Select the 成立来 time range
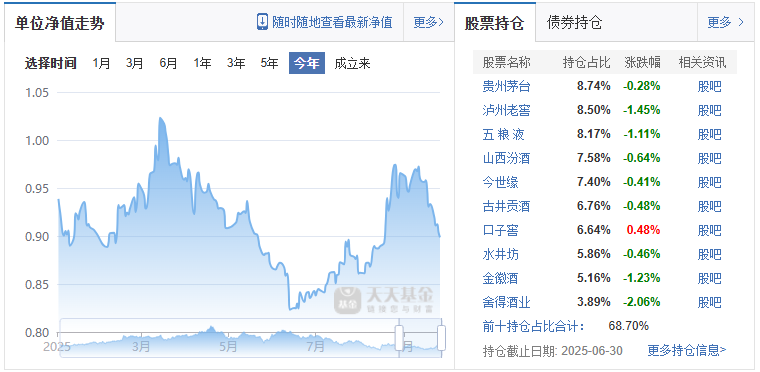 (x=352, y=63)
